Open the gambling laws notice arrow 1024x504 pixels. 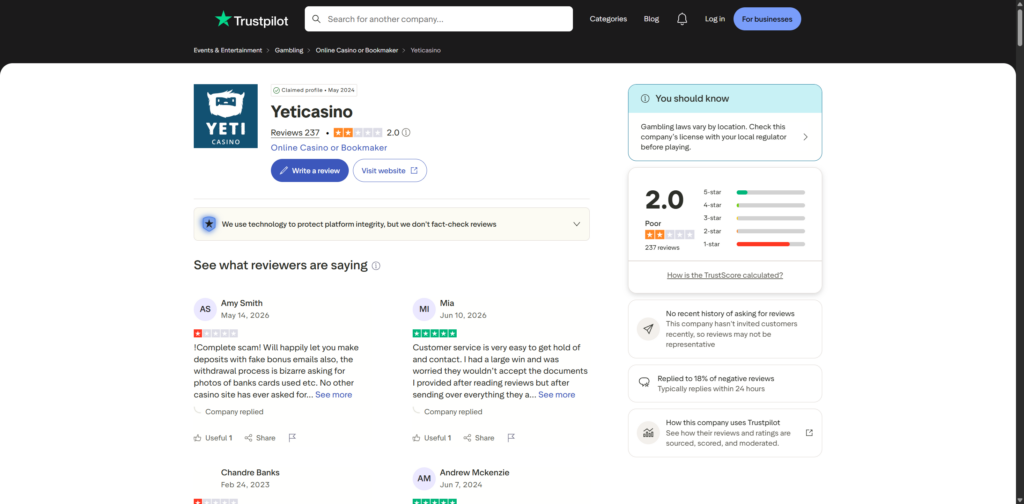[x=805, y=137]
